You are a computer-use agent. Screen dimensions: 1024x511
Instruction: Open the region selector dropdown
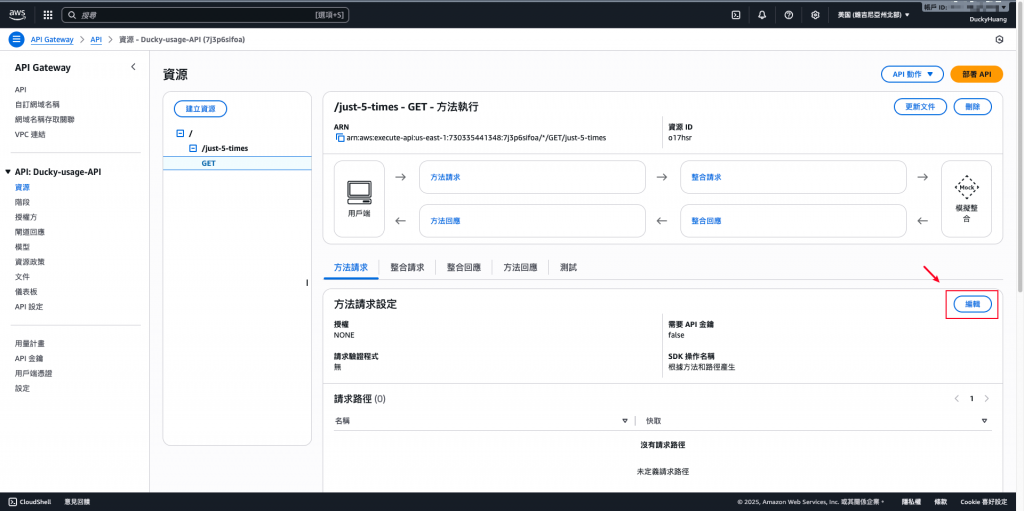(x=874, y=15)
